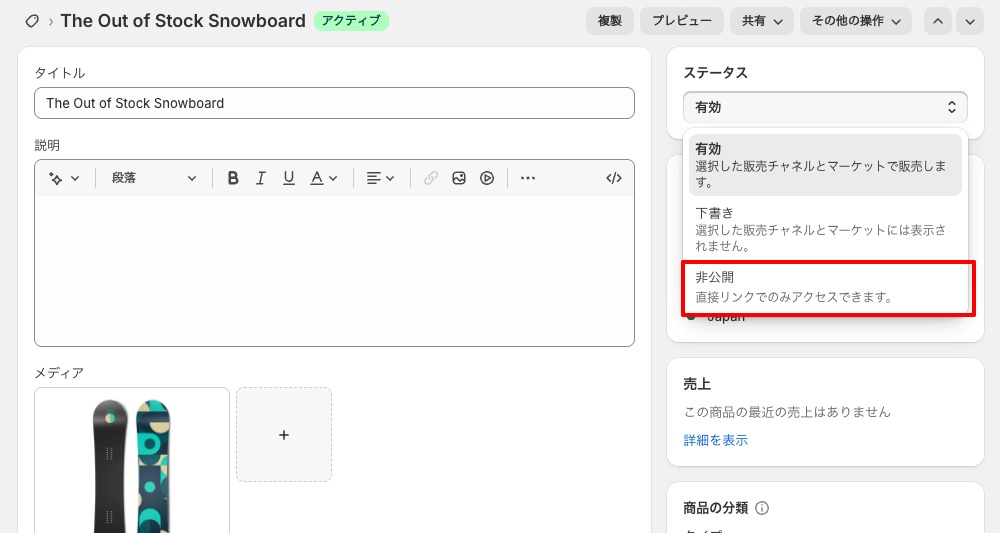Viewport: 1000px width, 533px height.
Task: Click the 'The Out of Stock Snowboard' page heading
Action: click(183, 21)
